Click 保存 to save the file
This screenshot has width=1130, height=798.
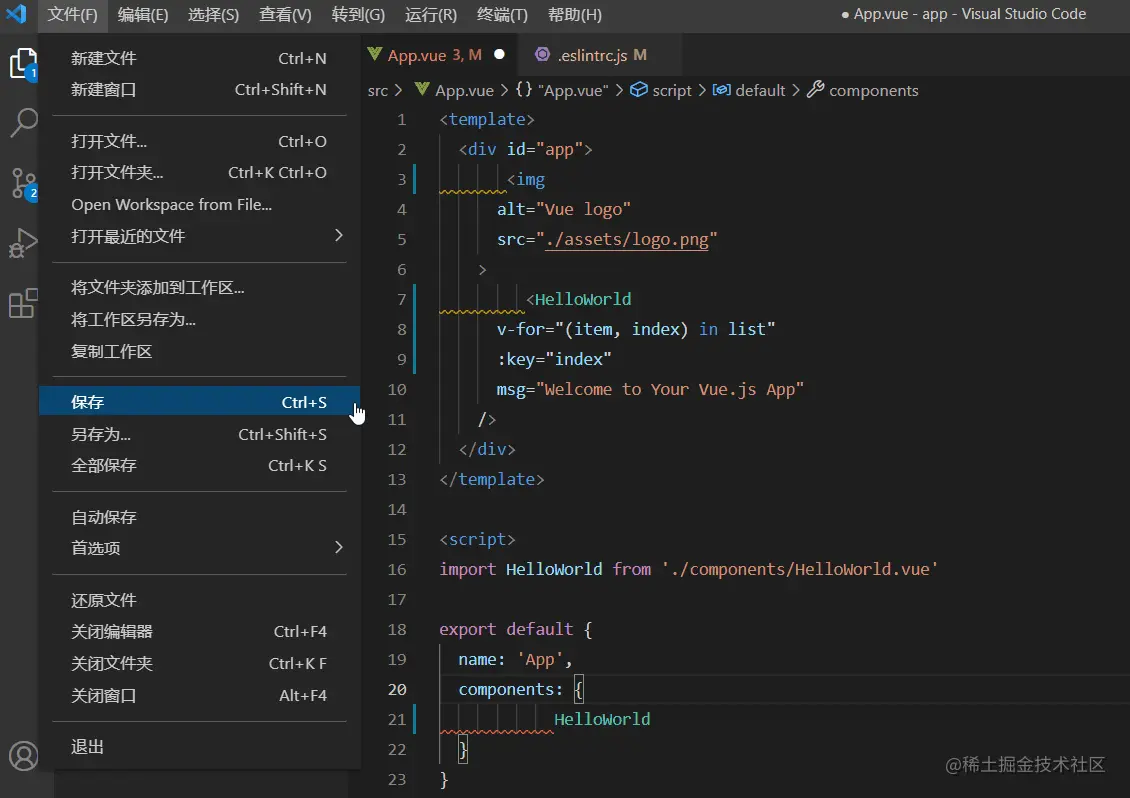pos(200,402)
